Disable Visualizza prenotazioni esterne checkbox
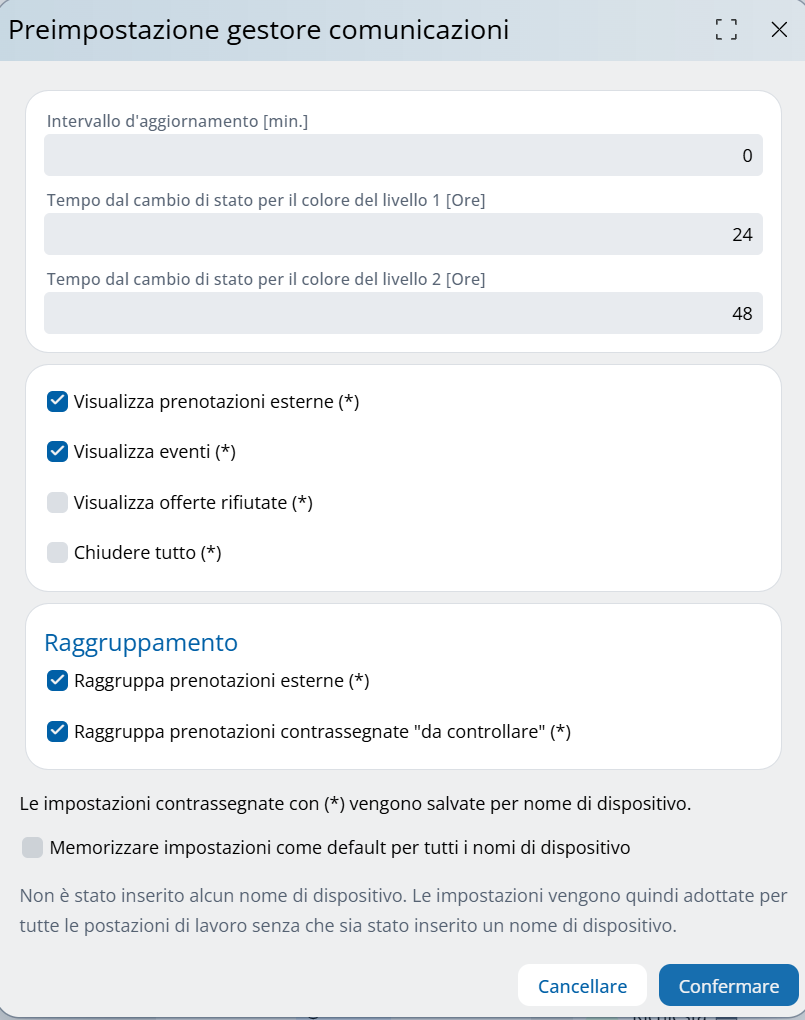The height and width of the screenshot is (1020, 805). click(x=58, y=402)
